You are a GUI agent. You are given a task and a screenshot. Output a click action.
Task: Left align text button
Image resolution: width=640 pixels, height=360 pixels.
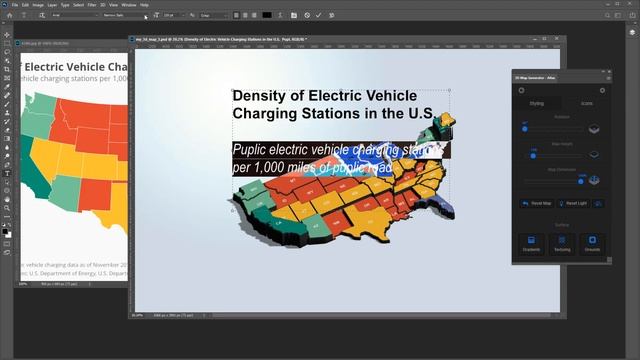(236, 15)
